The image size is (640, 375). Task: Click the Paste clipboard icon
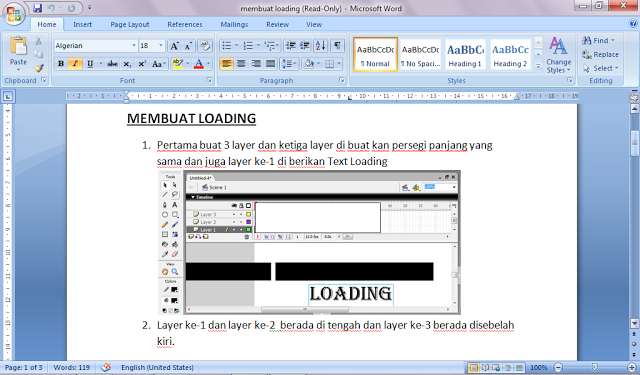pyautogui.click(x=18, y=45)
